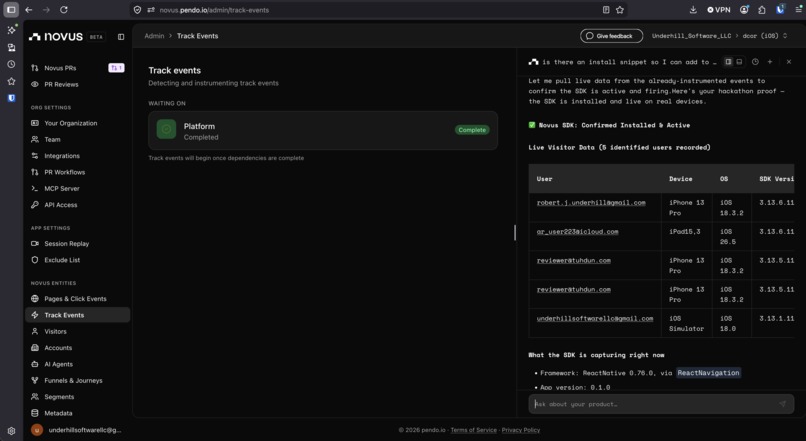The image size is (806, 441).
Task: Click the AI Agents robot icon
Action: [35, 364]
